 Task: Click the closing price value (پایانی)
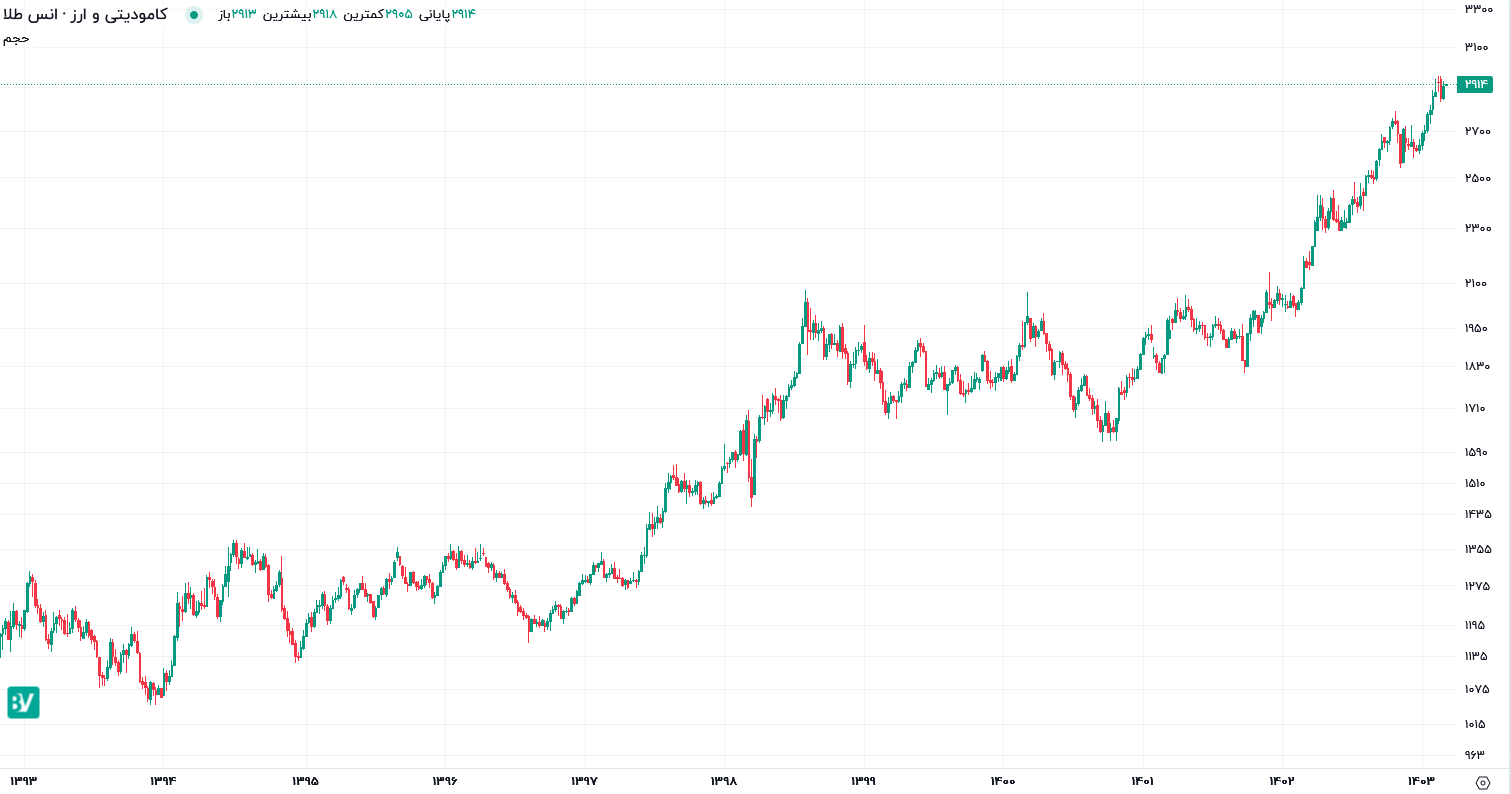(463, 14)
